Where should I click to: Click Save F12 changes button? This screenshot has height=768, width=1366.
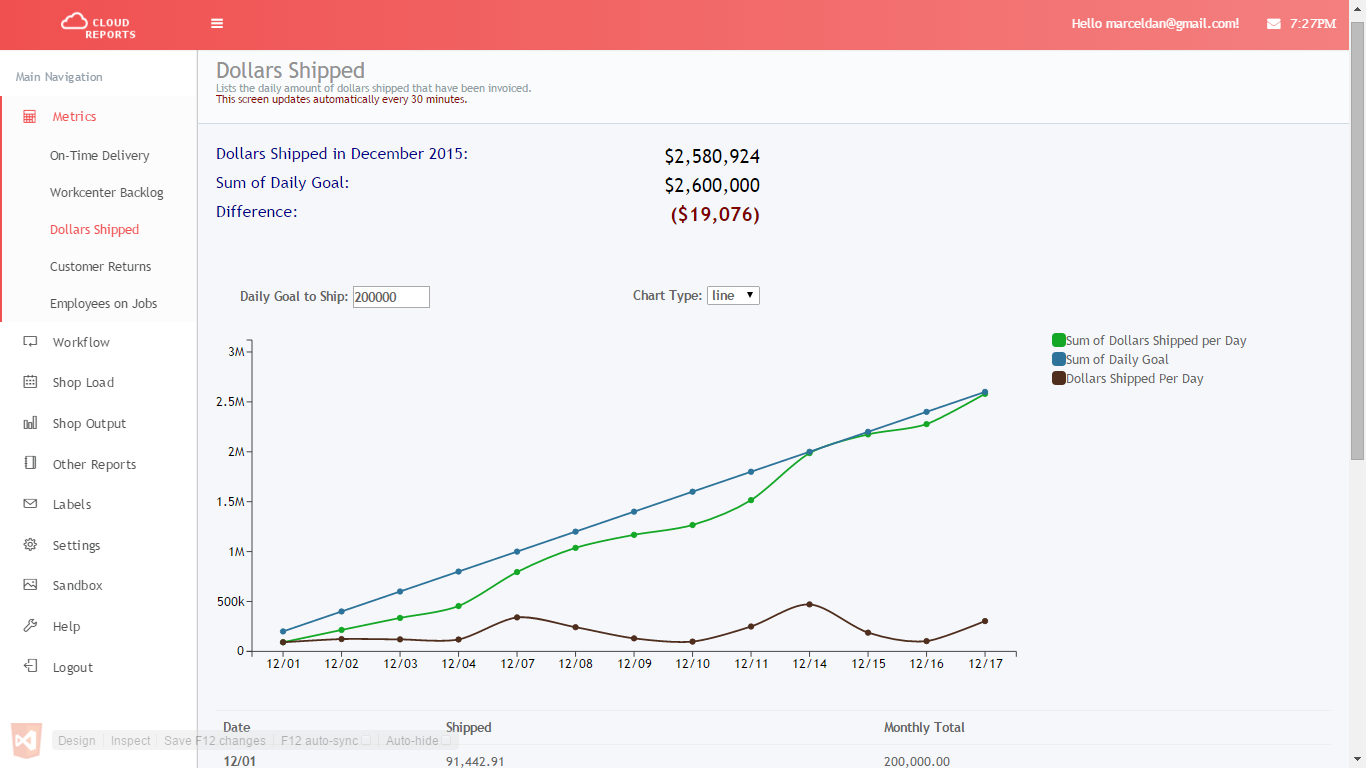coord(215,741)
